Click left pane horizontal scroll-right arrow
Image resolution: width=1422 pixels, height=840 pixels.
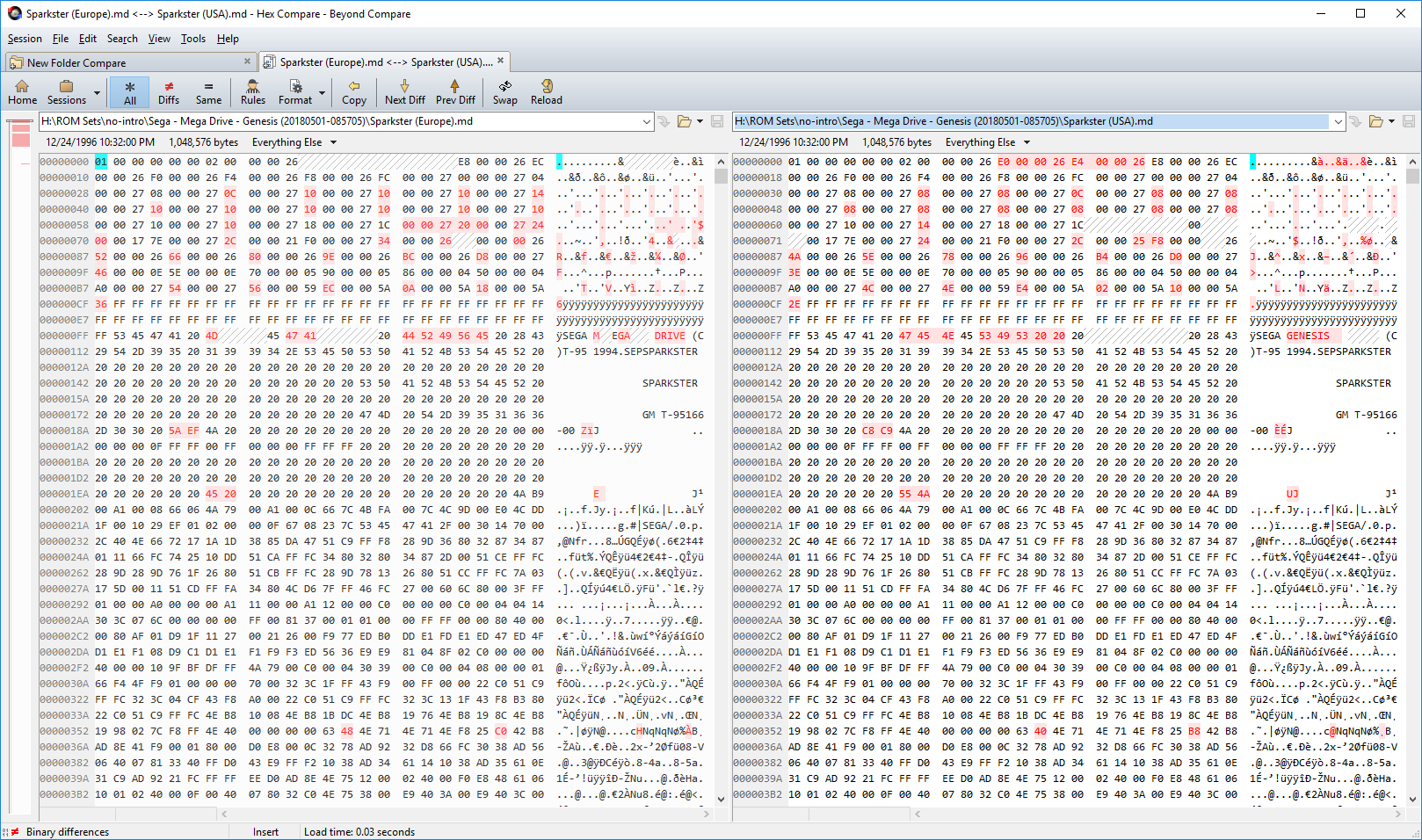(707, 814)
